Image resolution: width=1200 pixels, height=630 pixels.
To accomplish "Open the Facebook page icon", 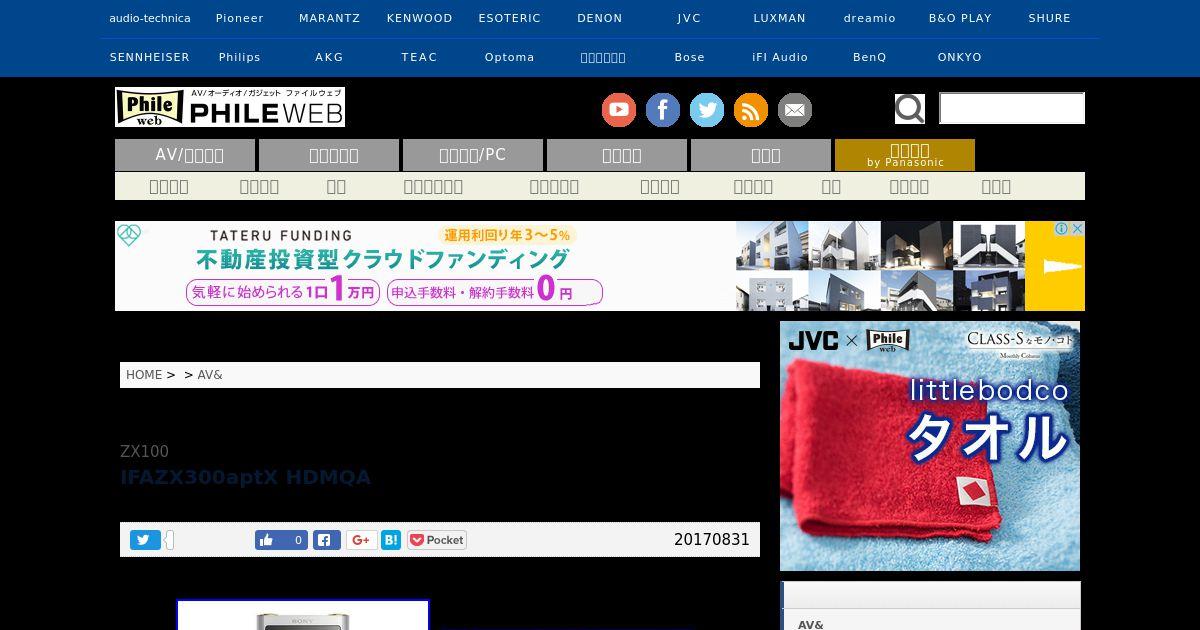I will point(663,110).
